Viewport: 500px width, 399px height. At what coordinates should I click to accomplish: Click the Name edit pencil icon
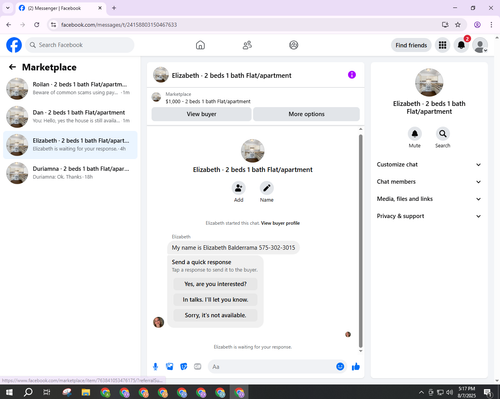pyautogui.click(x=267, y=188)
